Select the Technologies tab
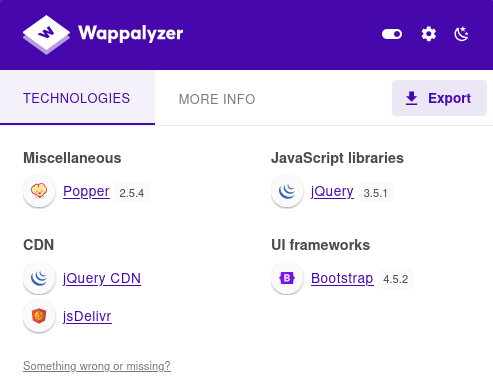Viewport: 493px width, 386px height. (x=77, y=98)
